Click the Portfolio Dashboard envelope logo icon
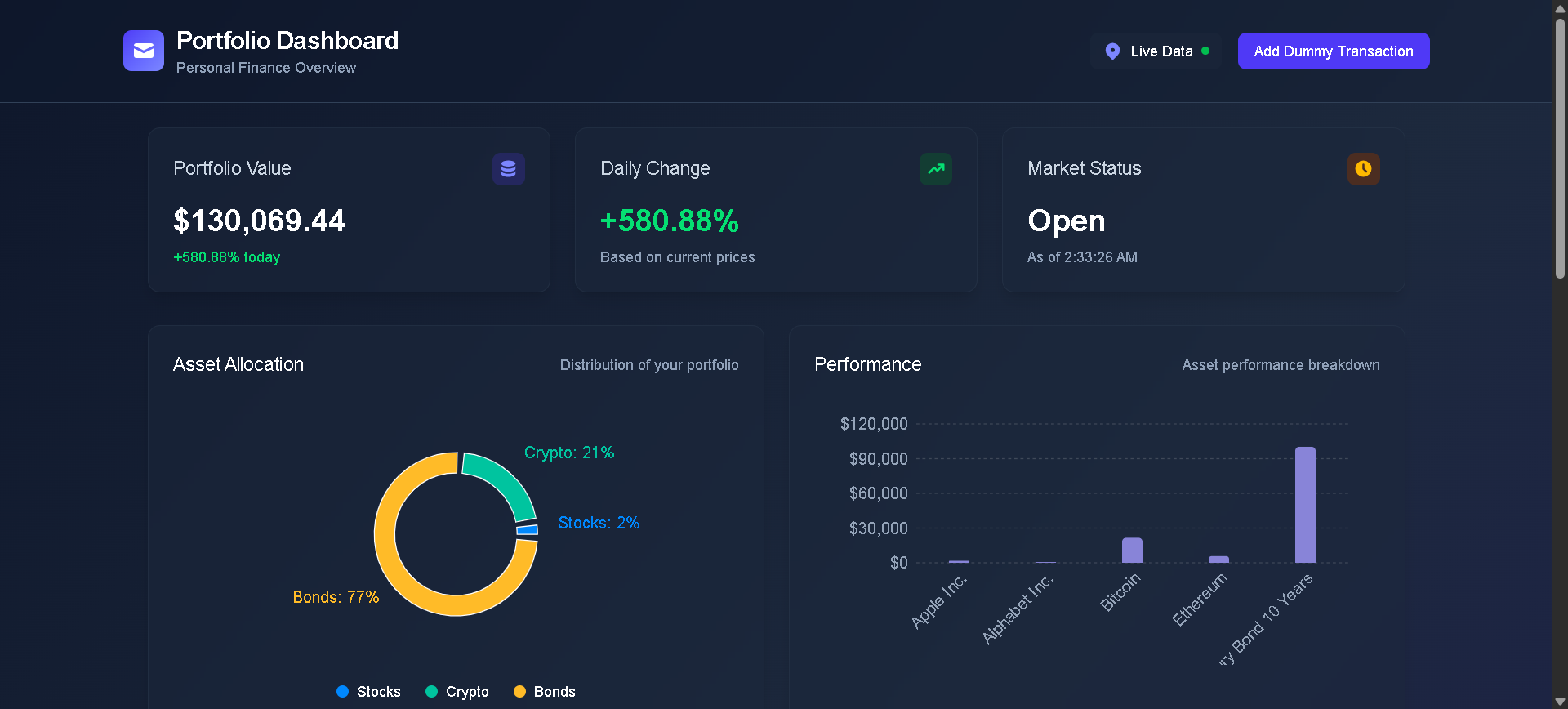The image size is (1568, 709). (144, 51)
